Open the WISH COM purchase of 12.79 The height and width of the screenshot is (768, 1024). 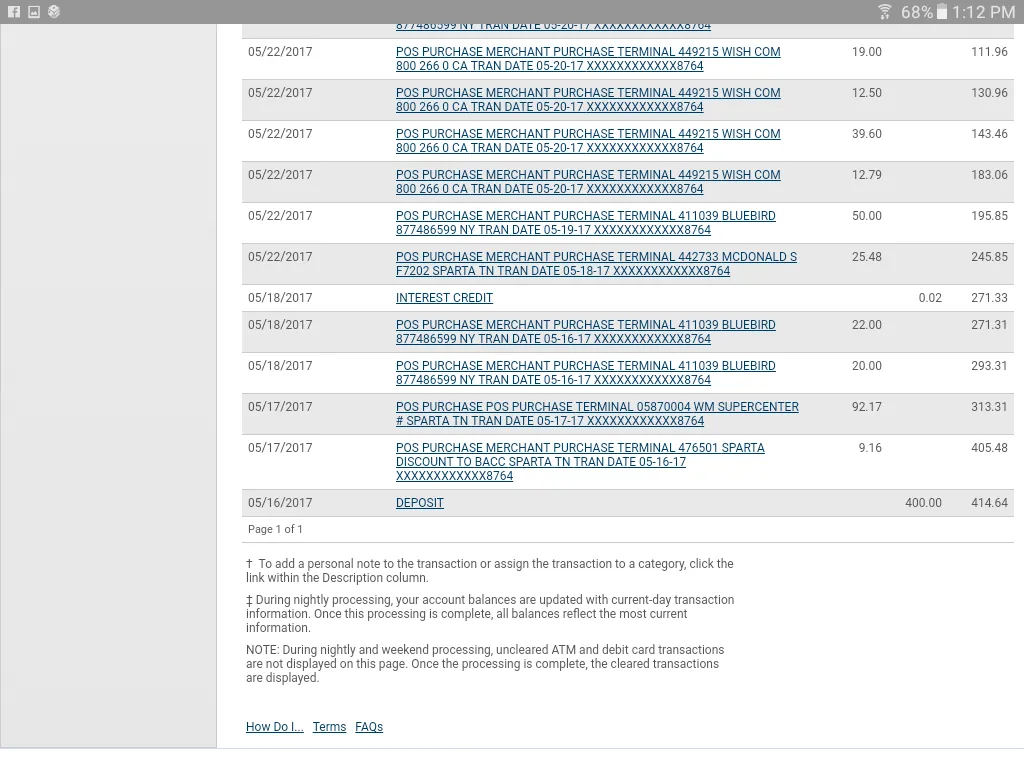pyautogui.click(x=588, y=182)
